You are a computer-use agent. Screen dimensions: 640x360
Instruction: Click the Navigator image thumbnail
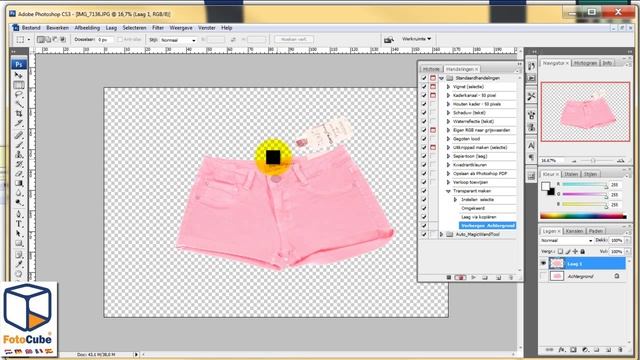point(585,112)
